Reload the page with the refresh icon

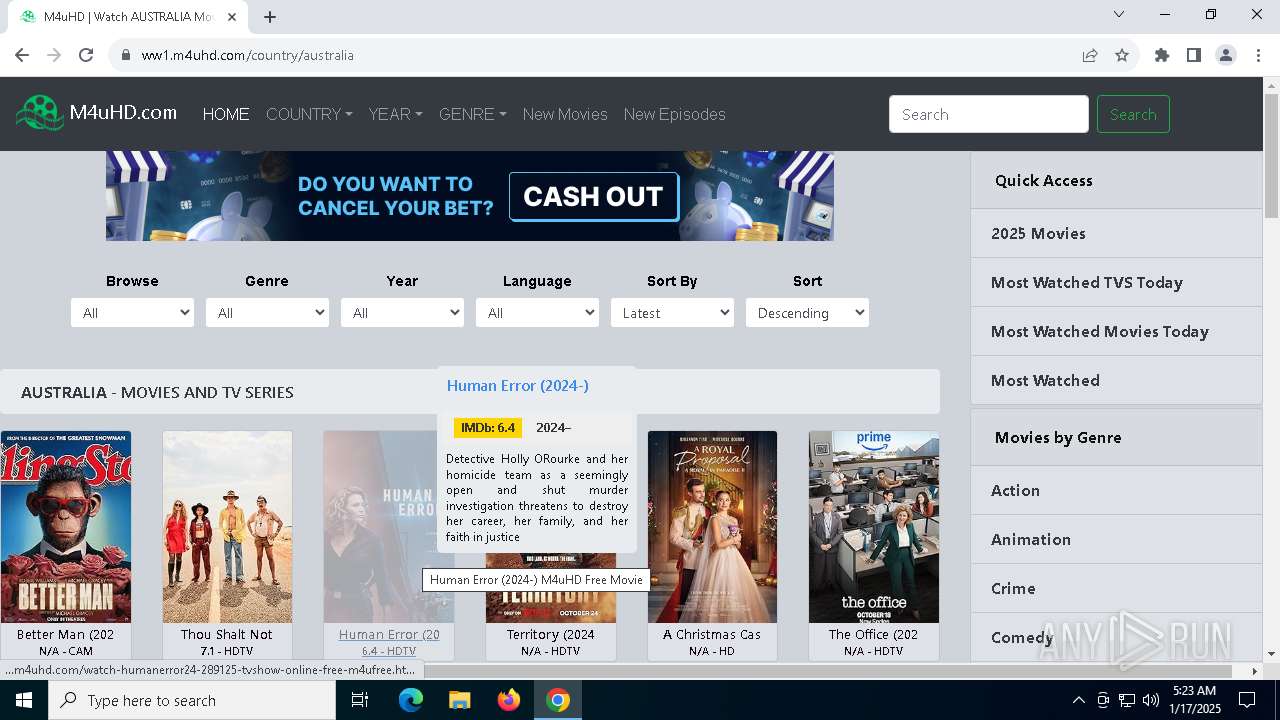pos(86,55)
